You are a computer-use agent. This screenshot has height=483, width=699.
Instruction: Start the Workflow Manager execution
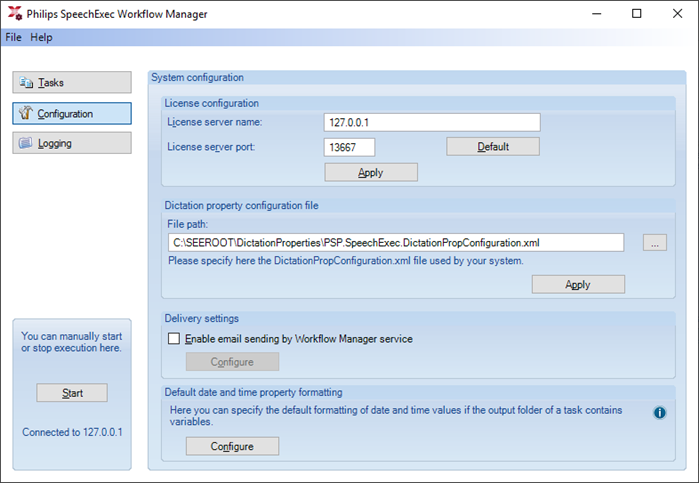click(72, 393)
